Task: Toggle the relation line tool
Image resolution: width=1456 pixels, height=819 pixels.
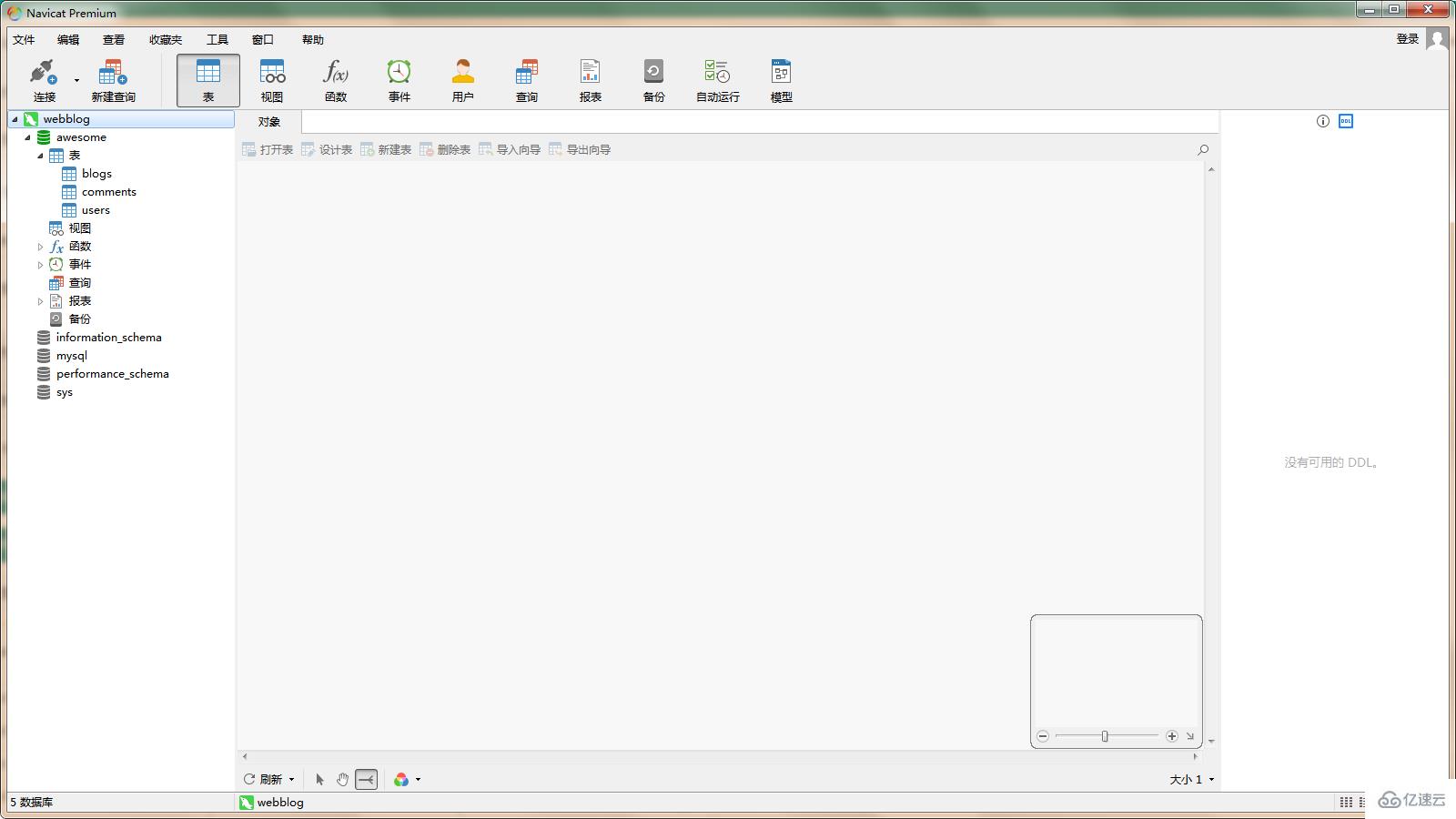Action: [366, 779]
